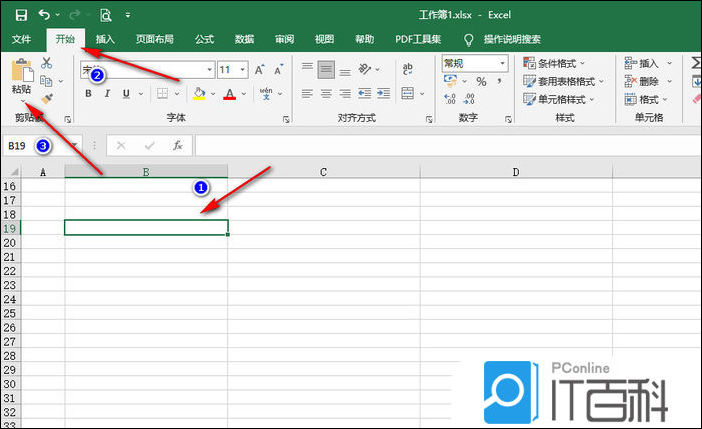The width and height of the screenshot is (702, 429).
Task: Click the Save icon in quick access toolbar
Action: tap(21, 15)
